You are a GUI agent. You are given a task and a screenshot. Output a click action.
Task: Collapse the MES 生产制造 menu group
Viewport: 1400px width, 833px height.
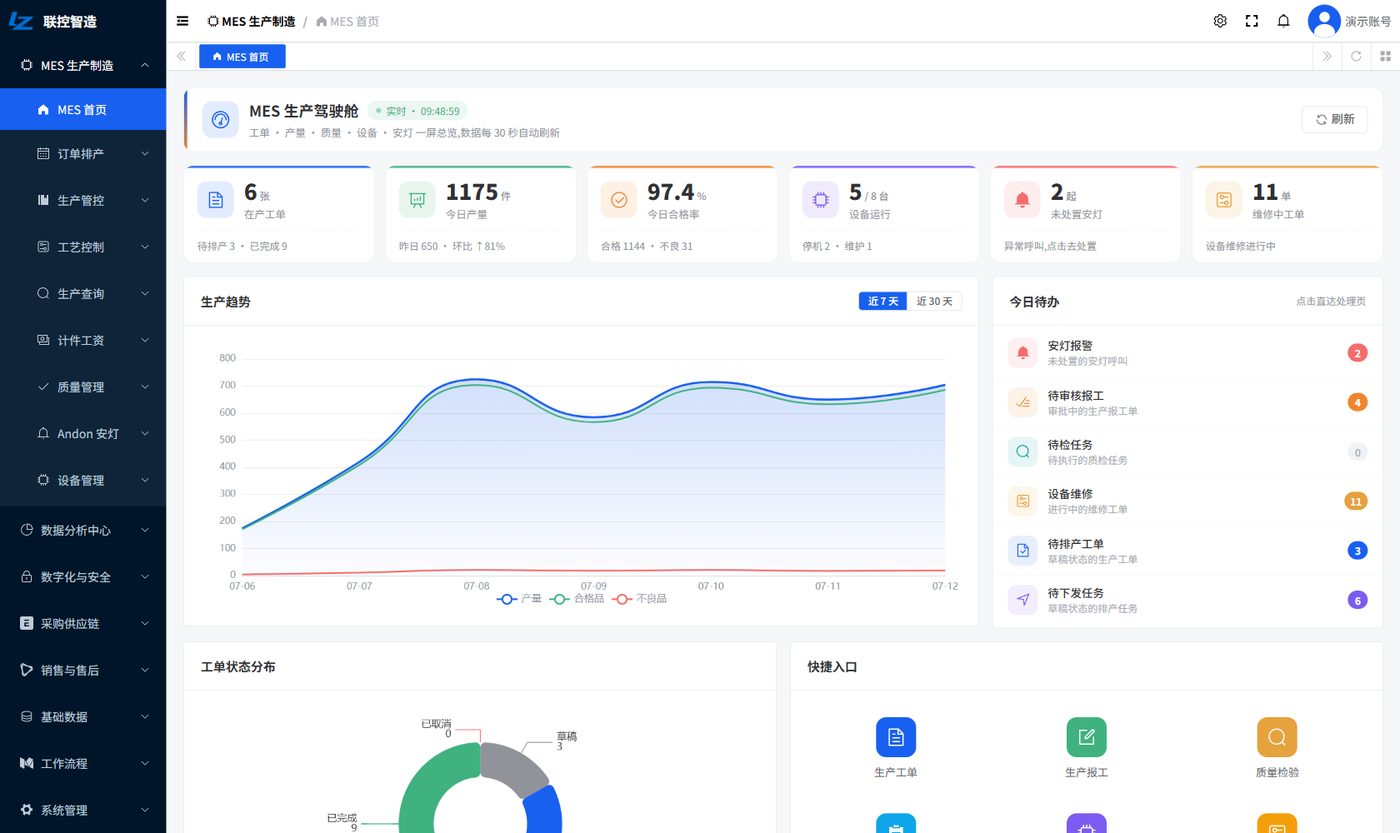83,65
